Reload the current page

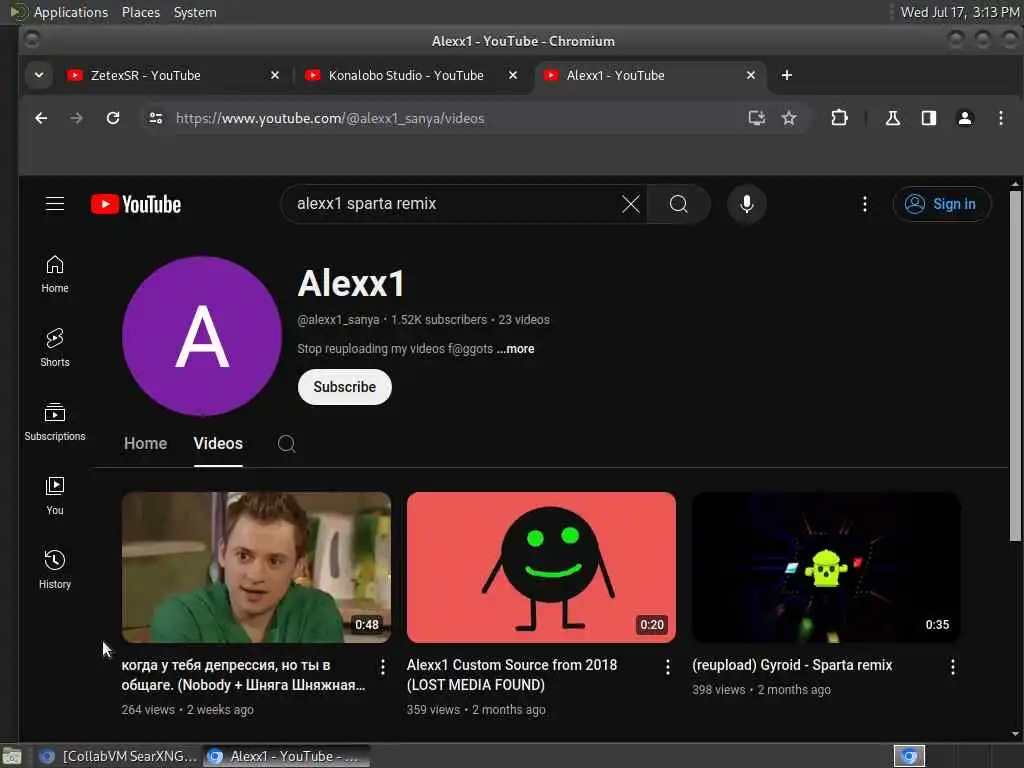113,118
